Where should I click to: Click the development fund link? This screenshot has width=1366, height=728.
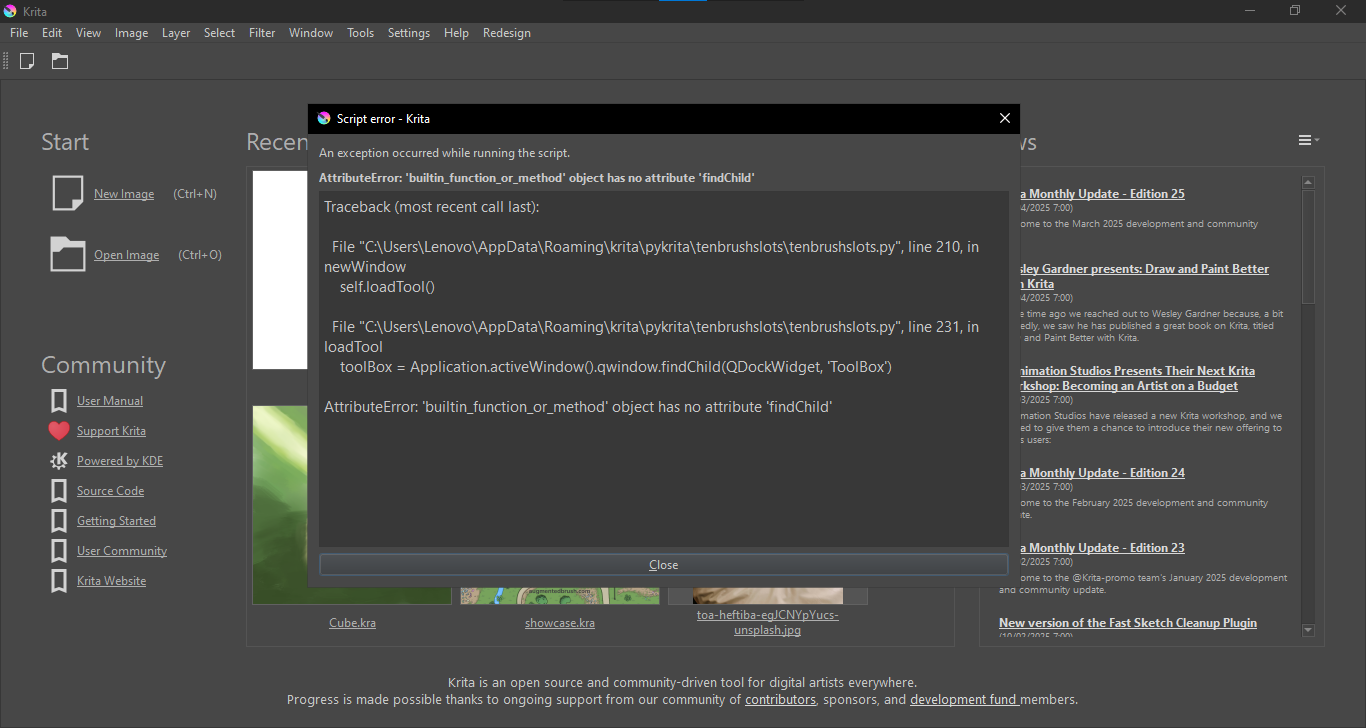[x=964, y=700]
